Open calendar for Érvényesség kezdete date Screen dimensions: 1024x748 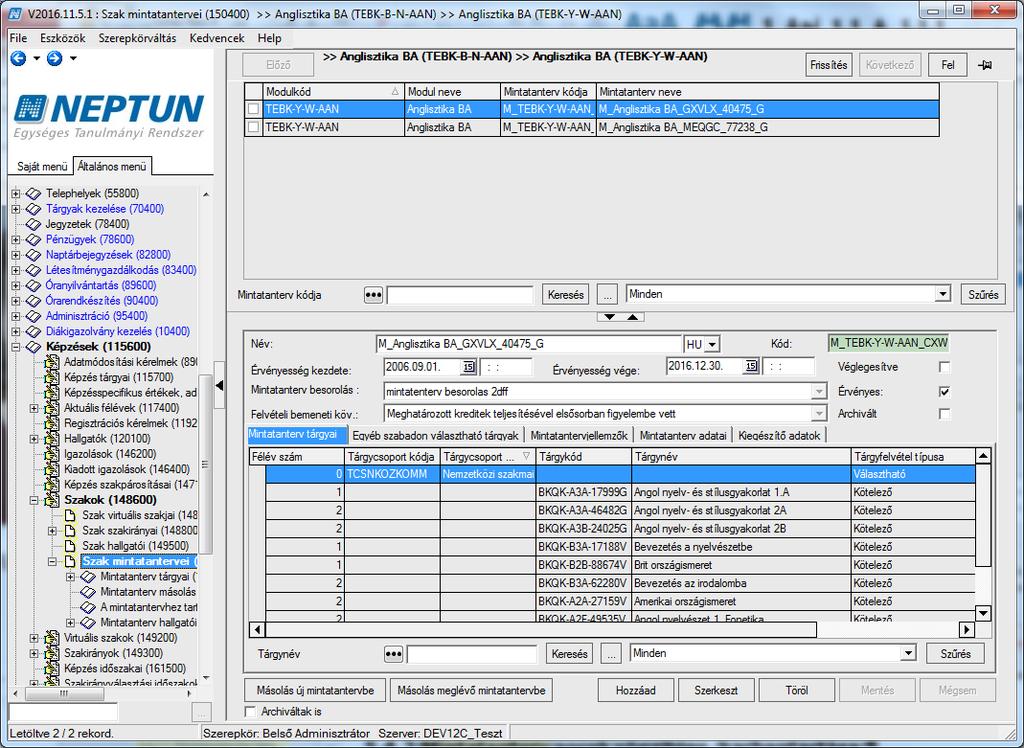coord(468,367)
